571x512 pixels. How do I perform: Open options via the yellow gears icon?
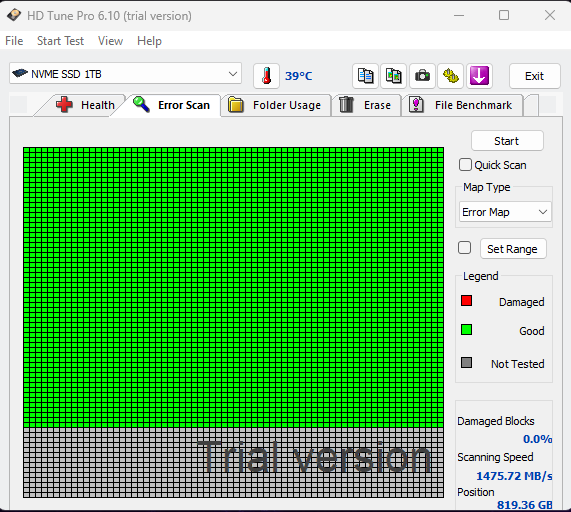click(450, 76)
